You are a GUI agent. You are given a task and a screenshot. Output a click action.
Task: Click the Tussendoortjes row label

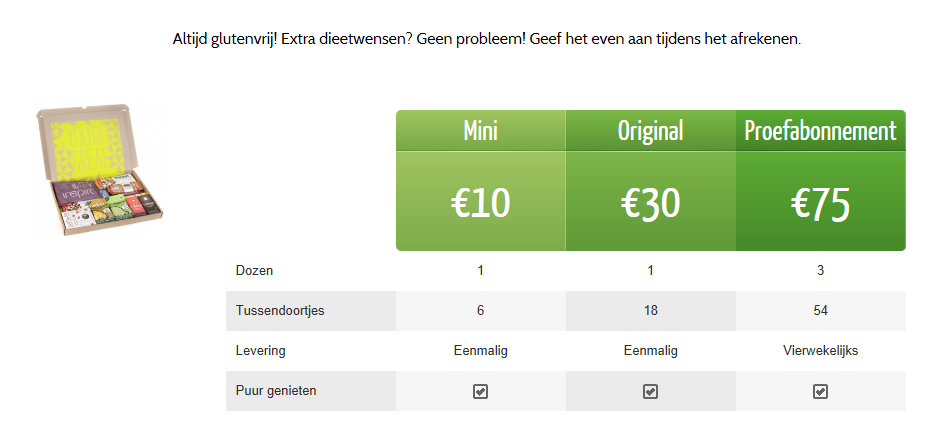(280, 311)
